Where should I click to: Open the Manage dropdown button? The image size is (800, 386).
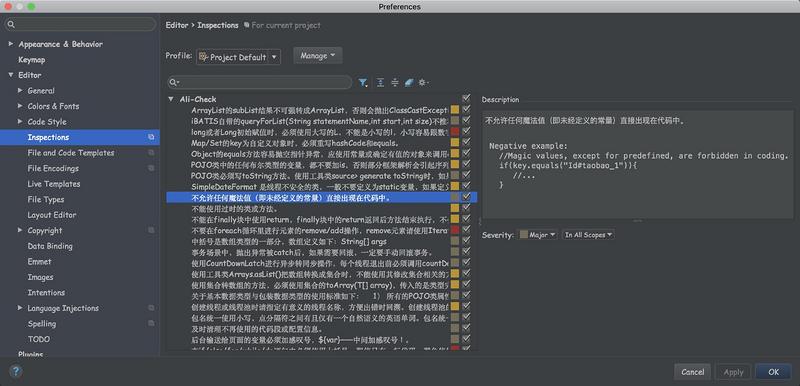click(317, 56)
